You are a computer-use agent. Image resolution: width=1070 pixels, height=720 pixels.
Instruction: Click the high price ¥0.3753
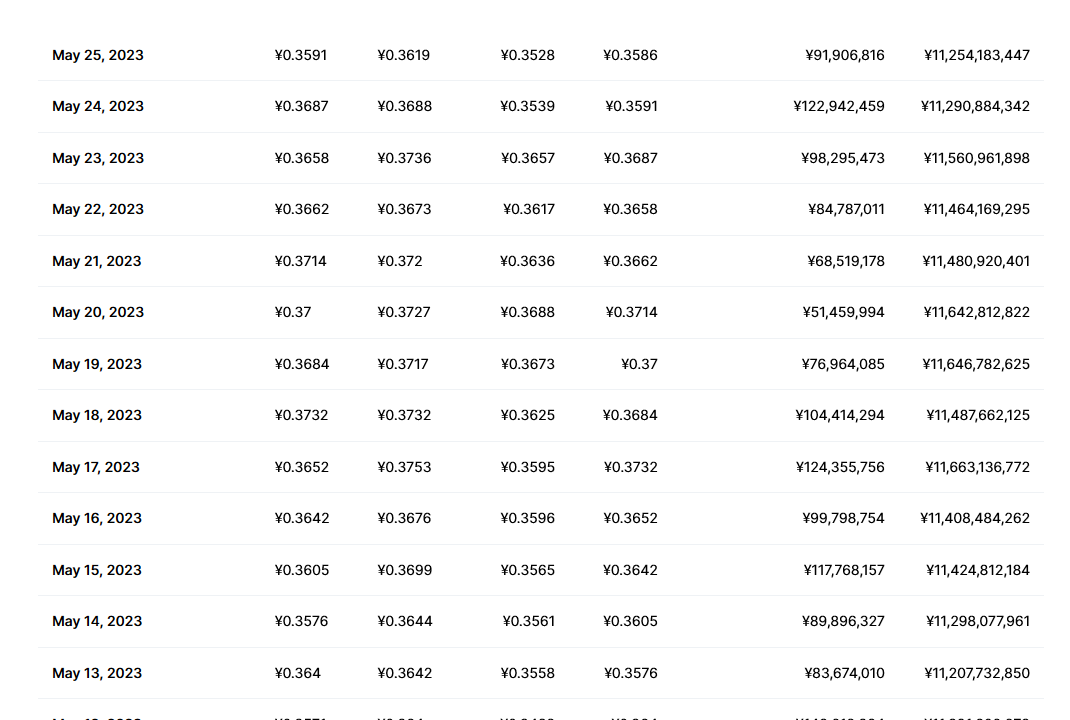coord(404,467)
